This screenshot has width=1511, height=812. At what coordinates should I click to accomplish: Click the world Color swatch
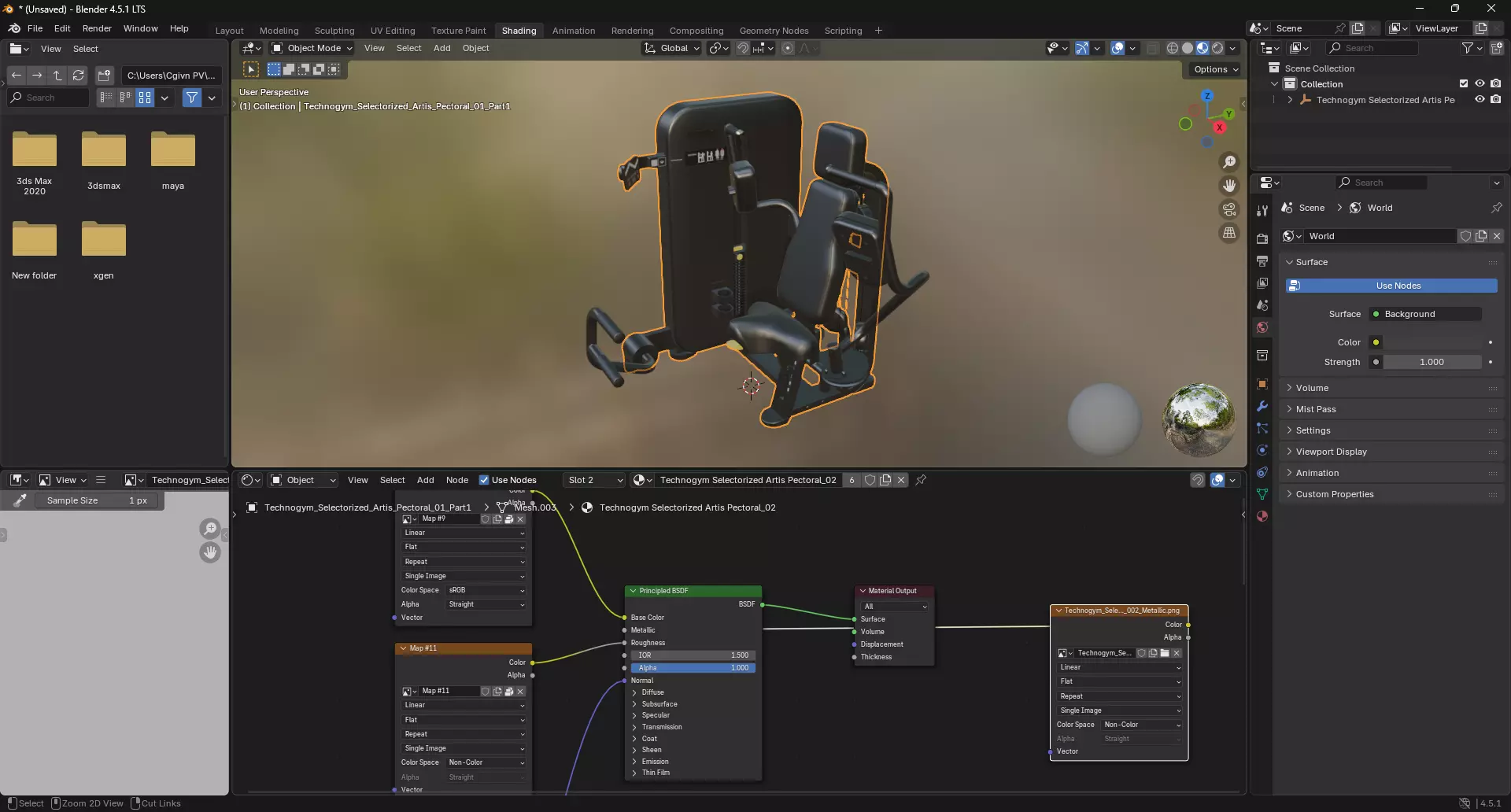1433,342
